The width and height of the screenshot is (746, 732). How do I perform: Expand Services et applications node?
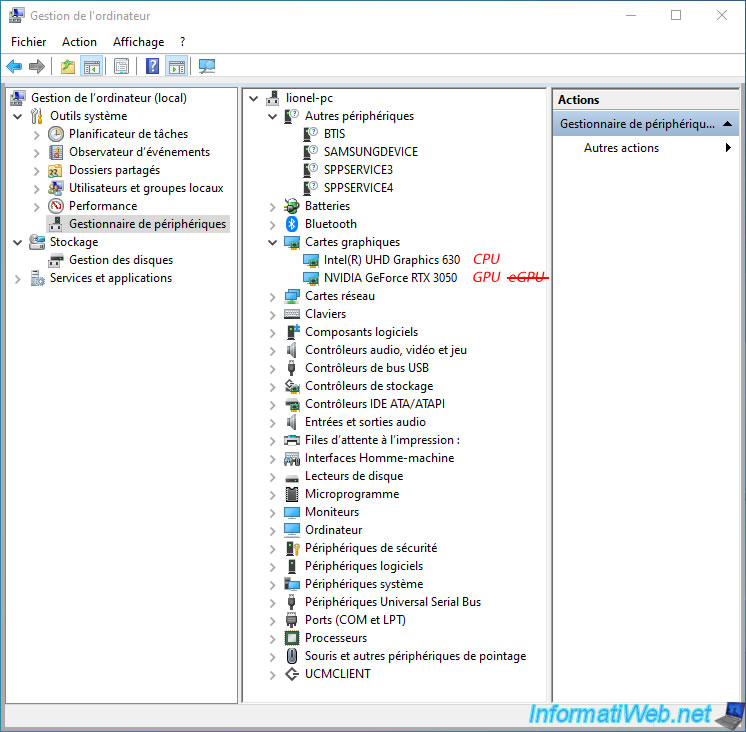18,279
